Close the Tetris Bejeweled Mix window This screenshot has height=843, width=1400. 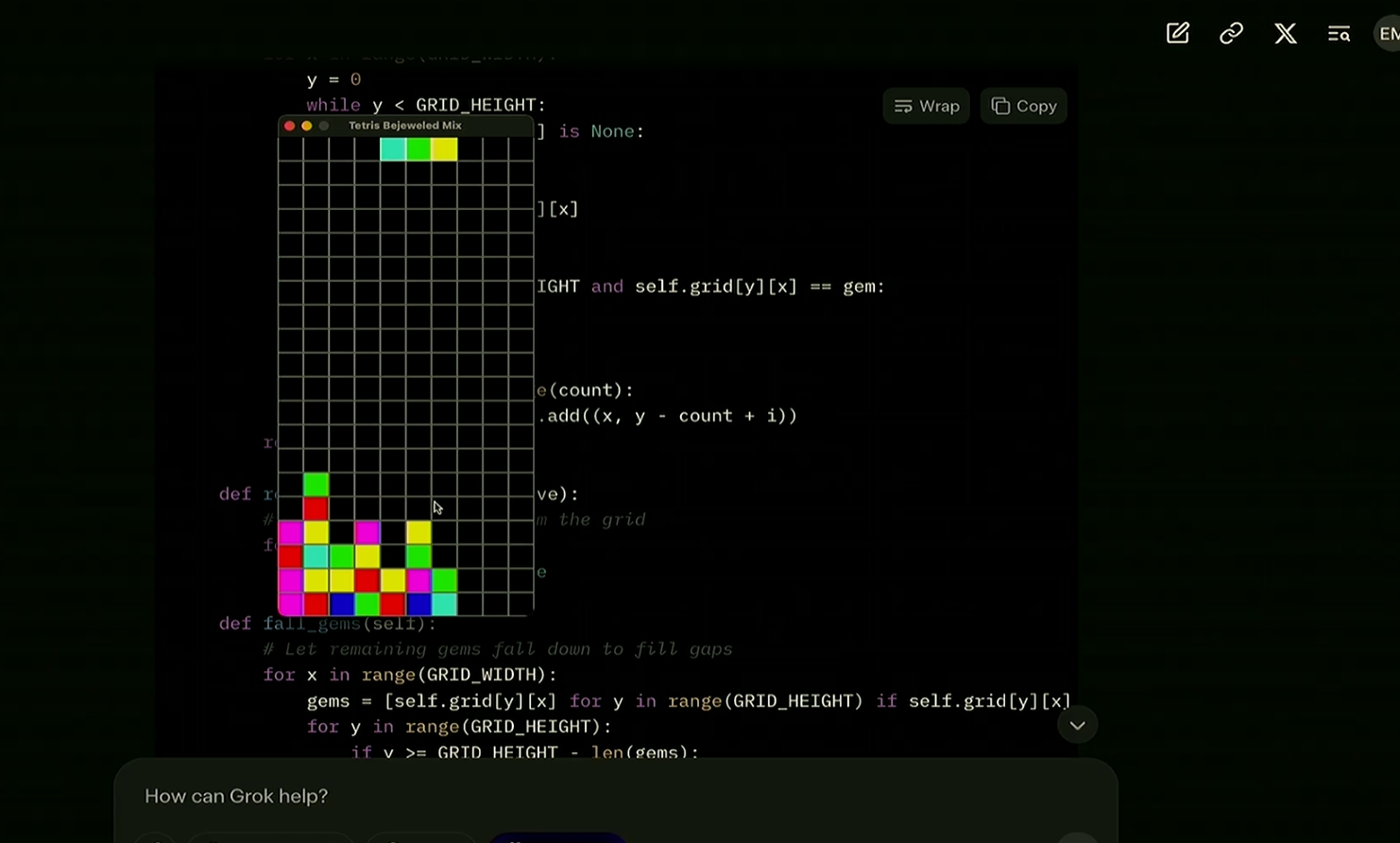[x=289, y=126]
